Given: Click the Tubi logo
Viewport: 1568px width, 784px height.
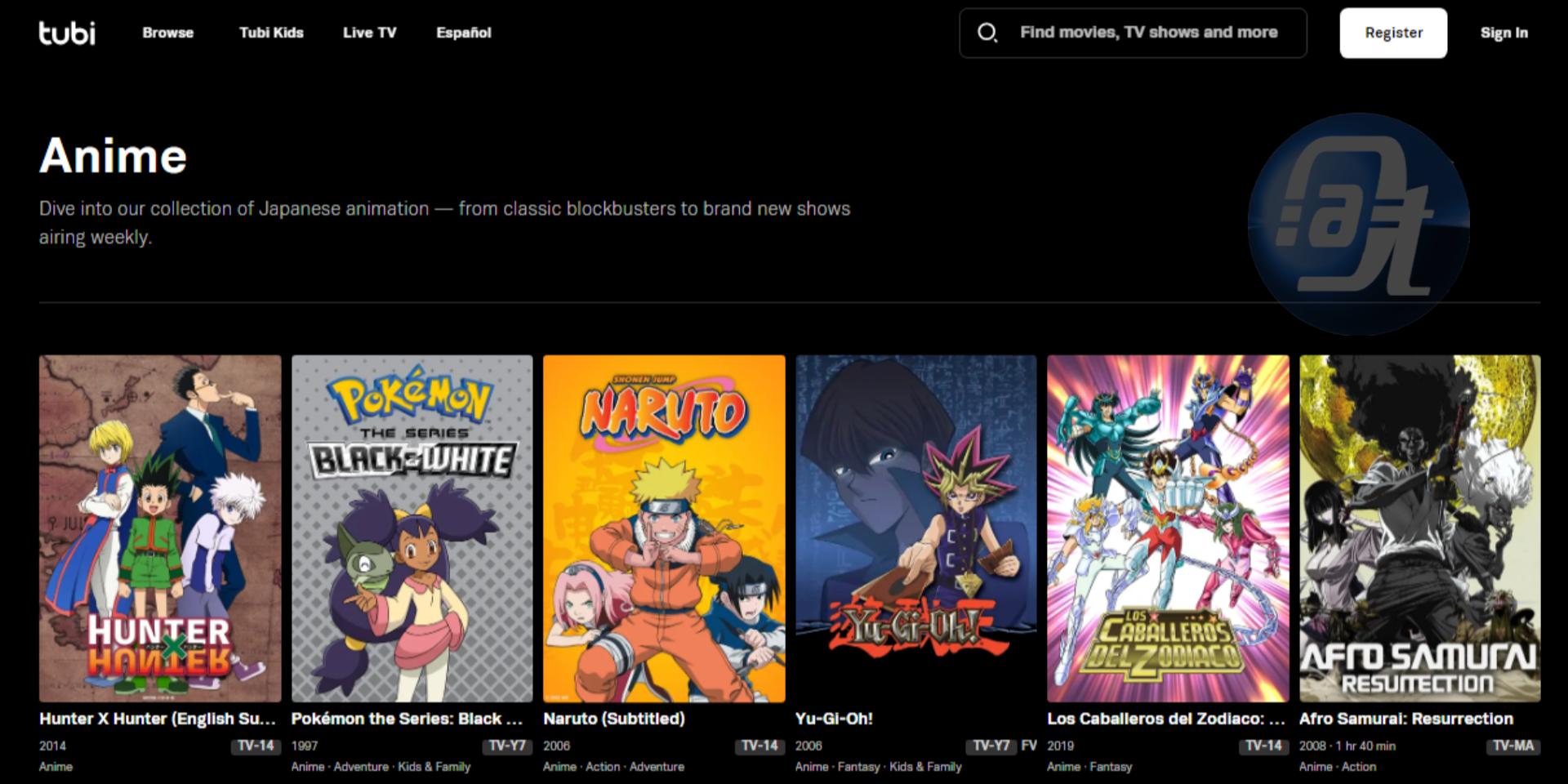Looking at the screenshot, I should 67,33.
